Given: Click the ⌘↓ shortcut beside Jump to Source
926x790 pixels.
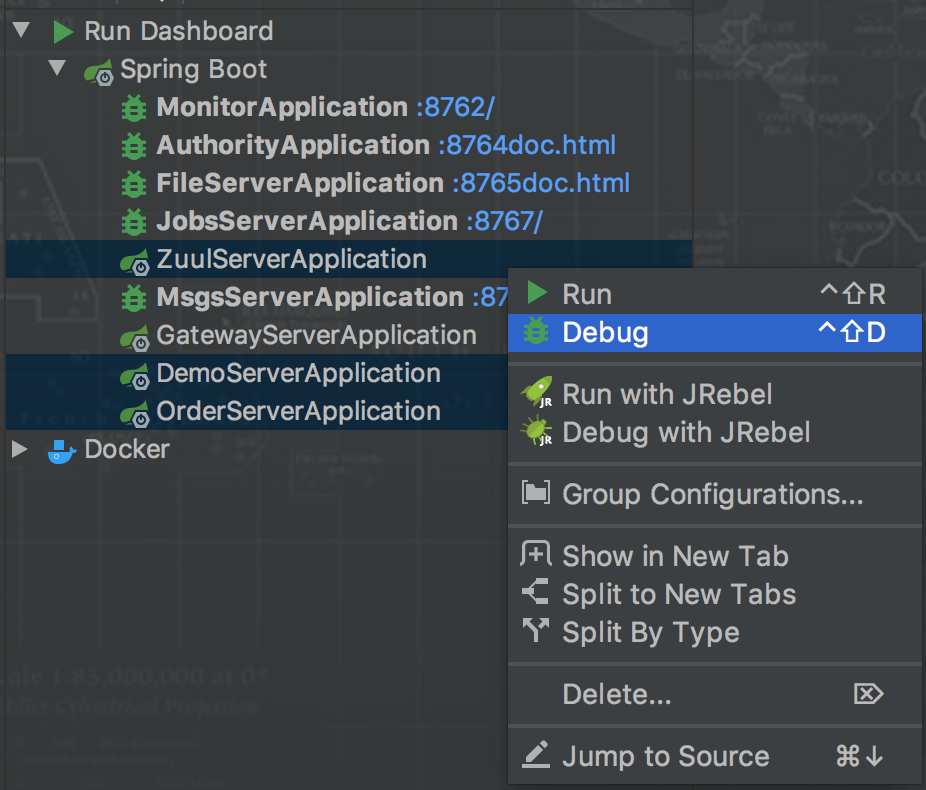Looking at the screenshot, I should point(860,756).
